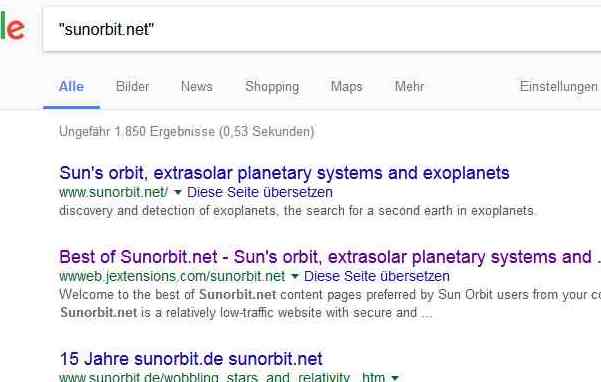Go to the Maps tab
This screenshot has height=382, width=601.
346,87
